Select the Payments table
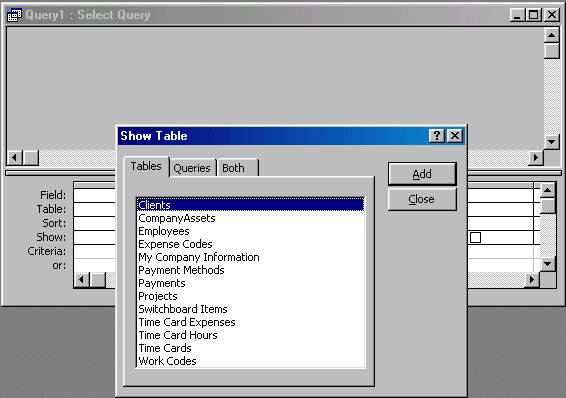 251,283
